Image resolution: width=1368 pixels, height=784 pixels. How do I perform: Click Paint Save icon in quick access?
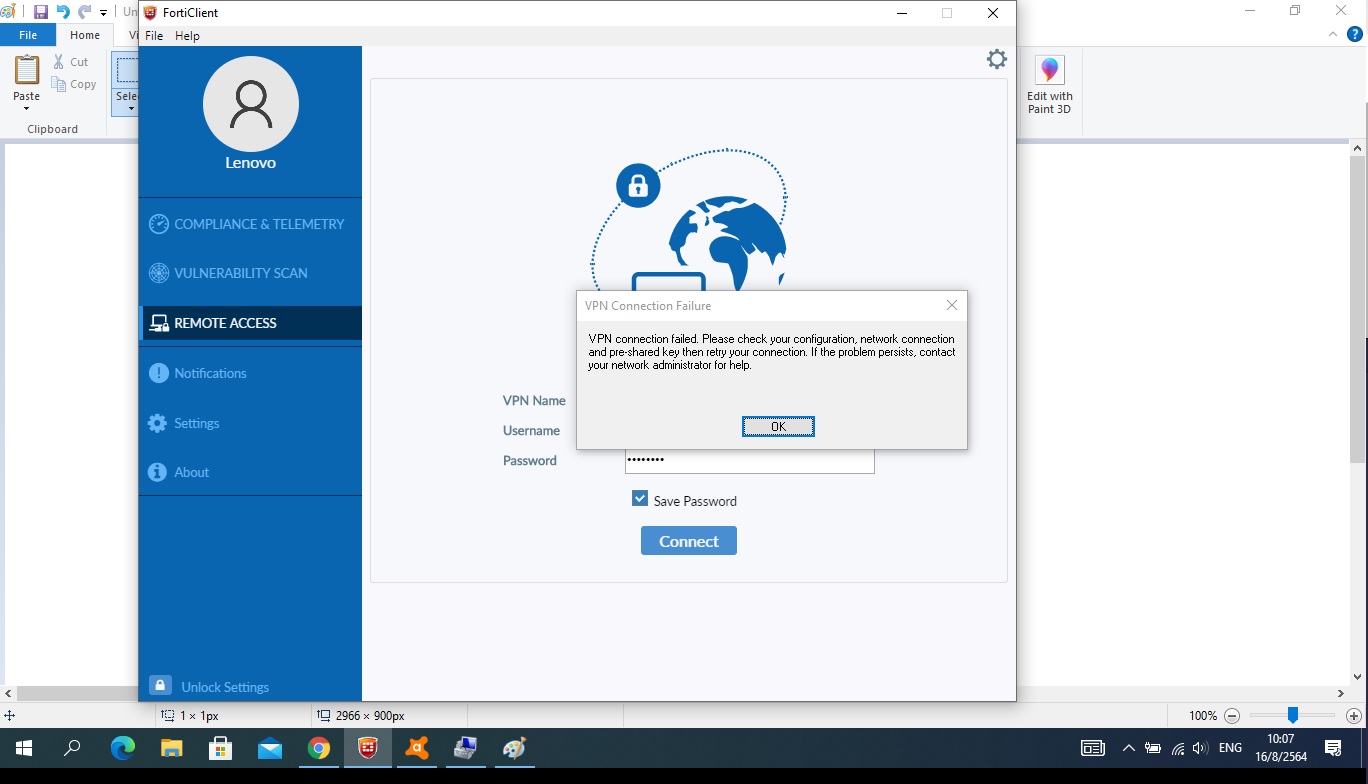pos(41,12)
